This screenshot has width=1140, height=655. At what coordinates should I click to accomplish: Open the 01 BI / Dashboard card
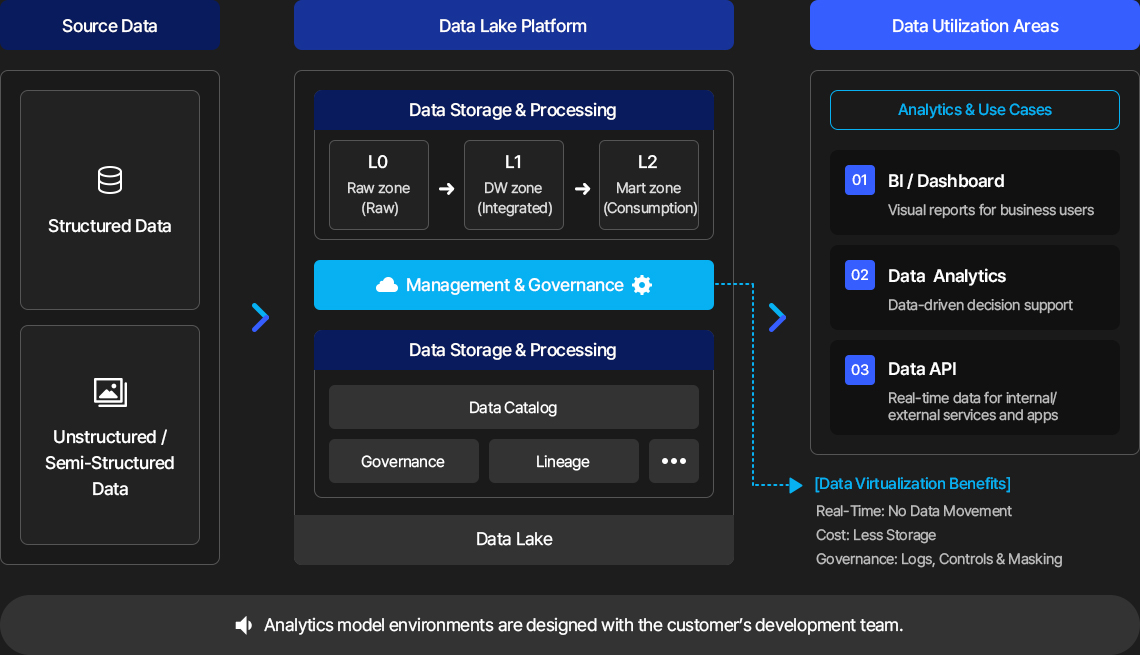click(975, 193)
